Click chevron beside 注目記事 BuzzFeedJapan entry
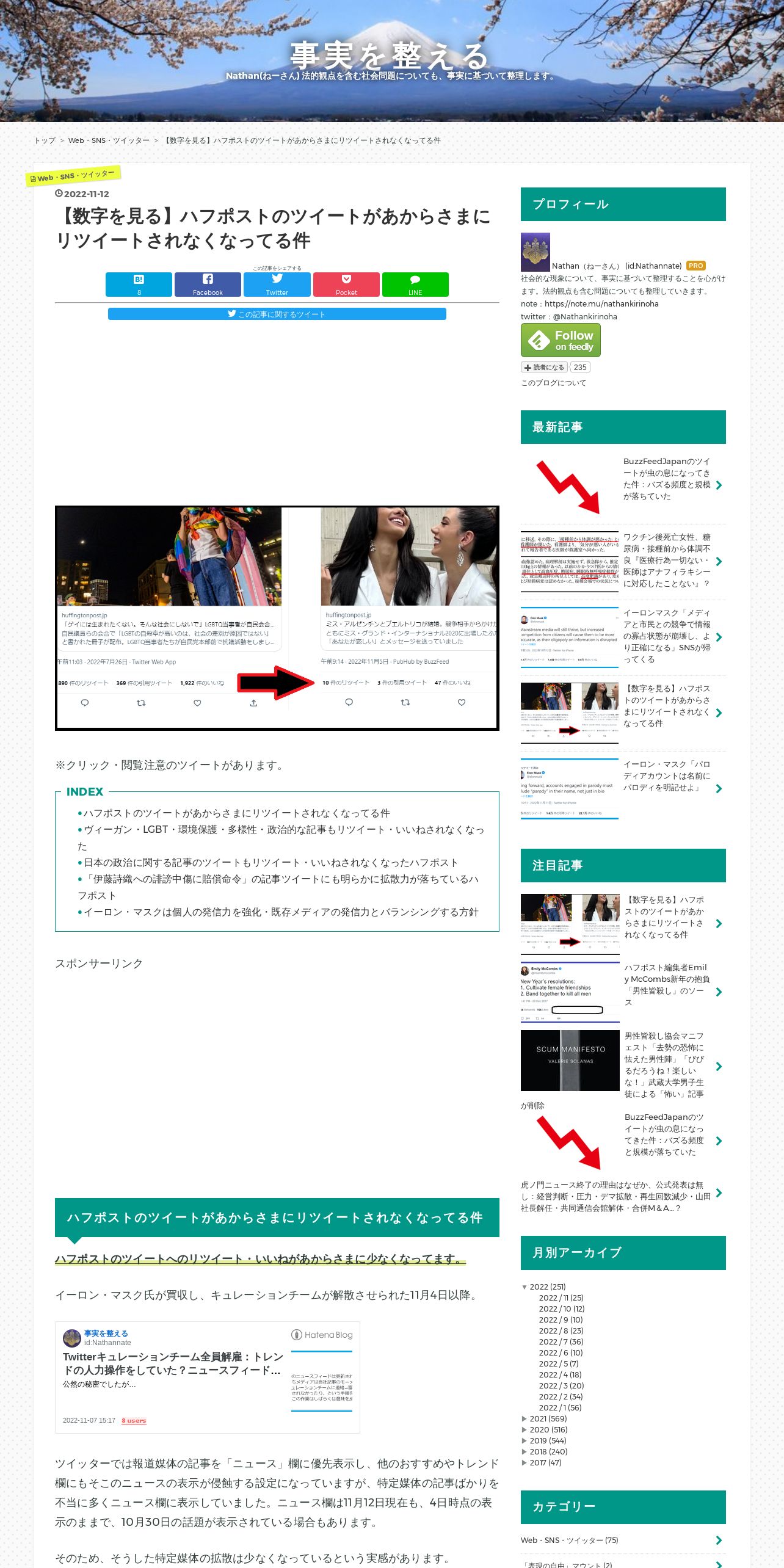The height and width of the screenshot is (1568, 784). point(719,1141)
